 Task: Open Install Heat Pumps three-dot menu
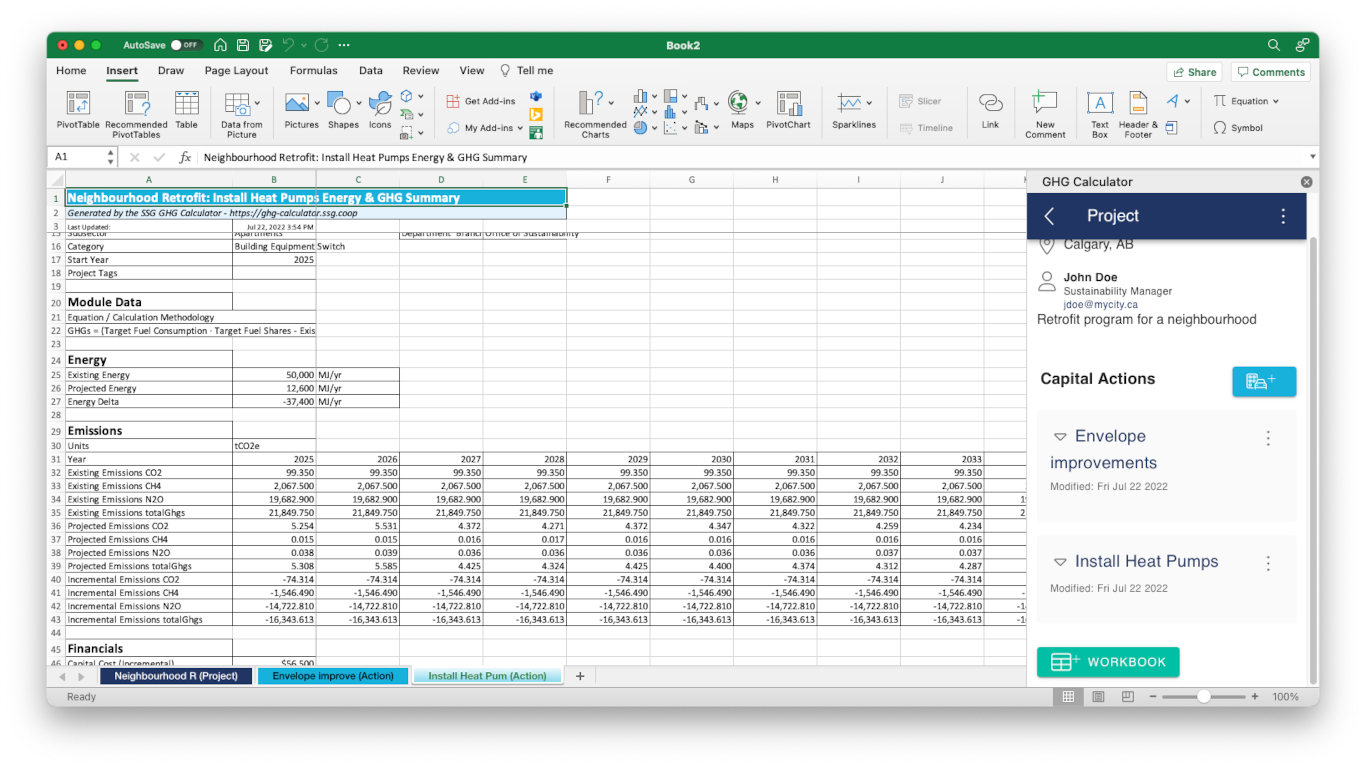click(1268, 563)
